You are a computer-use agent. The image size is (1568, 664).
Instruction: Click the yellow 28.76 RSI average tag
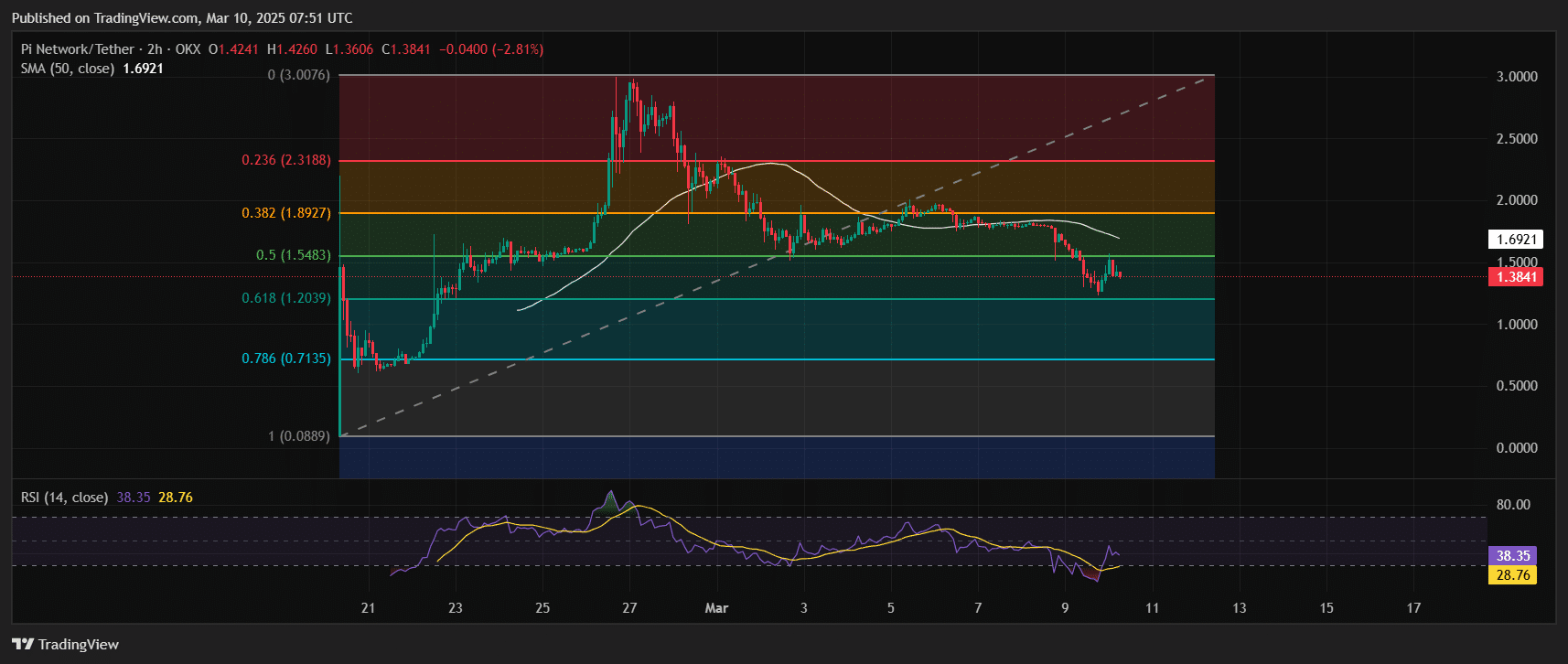[1513, 575]
